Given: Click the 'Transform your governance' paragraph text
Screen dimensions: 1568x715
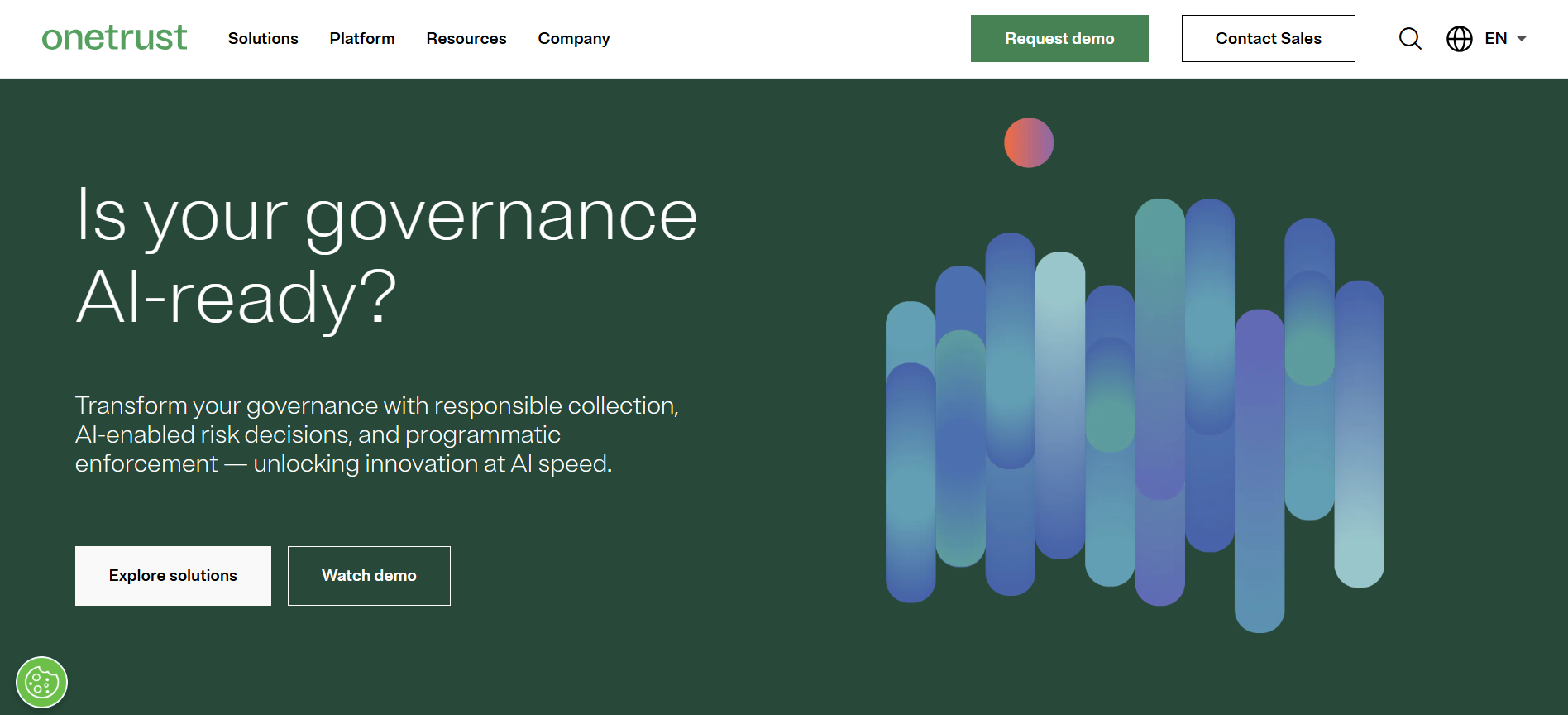Looking at the screenshot, I should 377,434.
